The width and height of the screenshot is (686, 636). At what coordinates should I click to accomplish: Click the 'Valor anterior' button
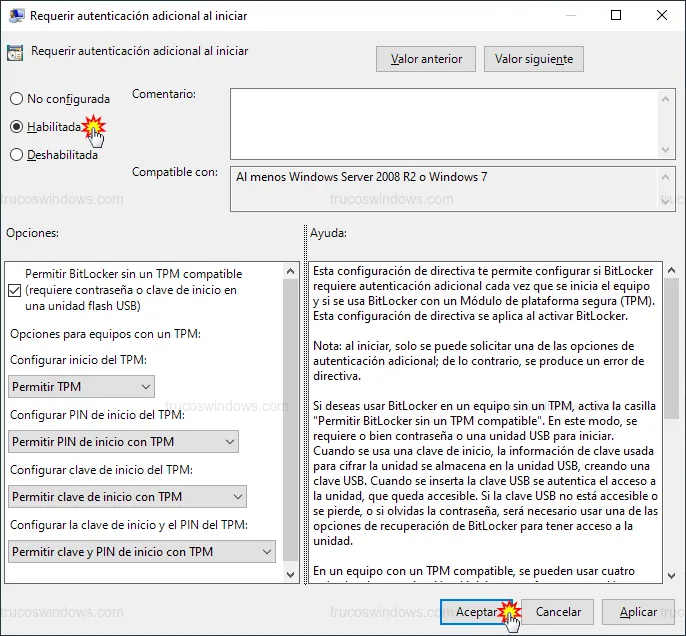click(x=426, y=59)
